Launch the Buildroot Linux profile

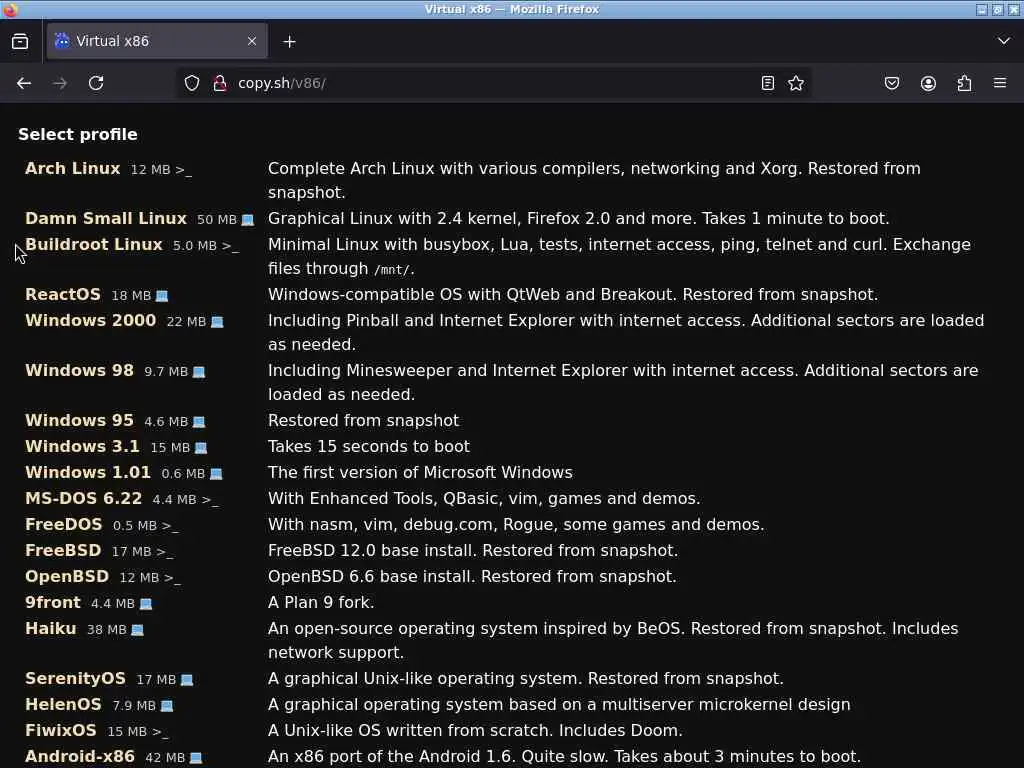coord(93,244)
